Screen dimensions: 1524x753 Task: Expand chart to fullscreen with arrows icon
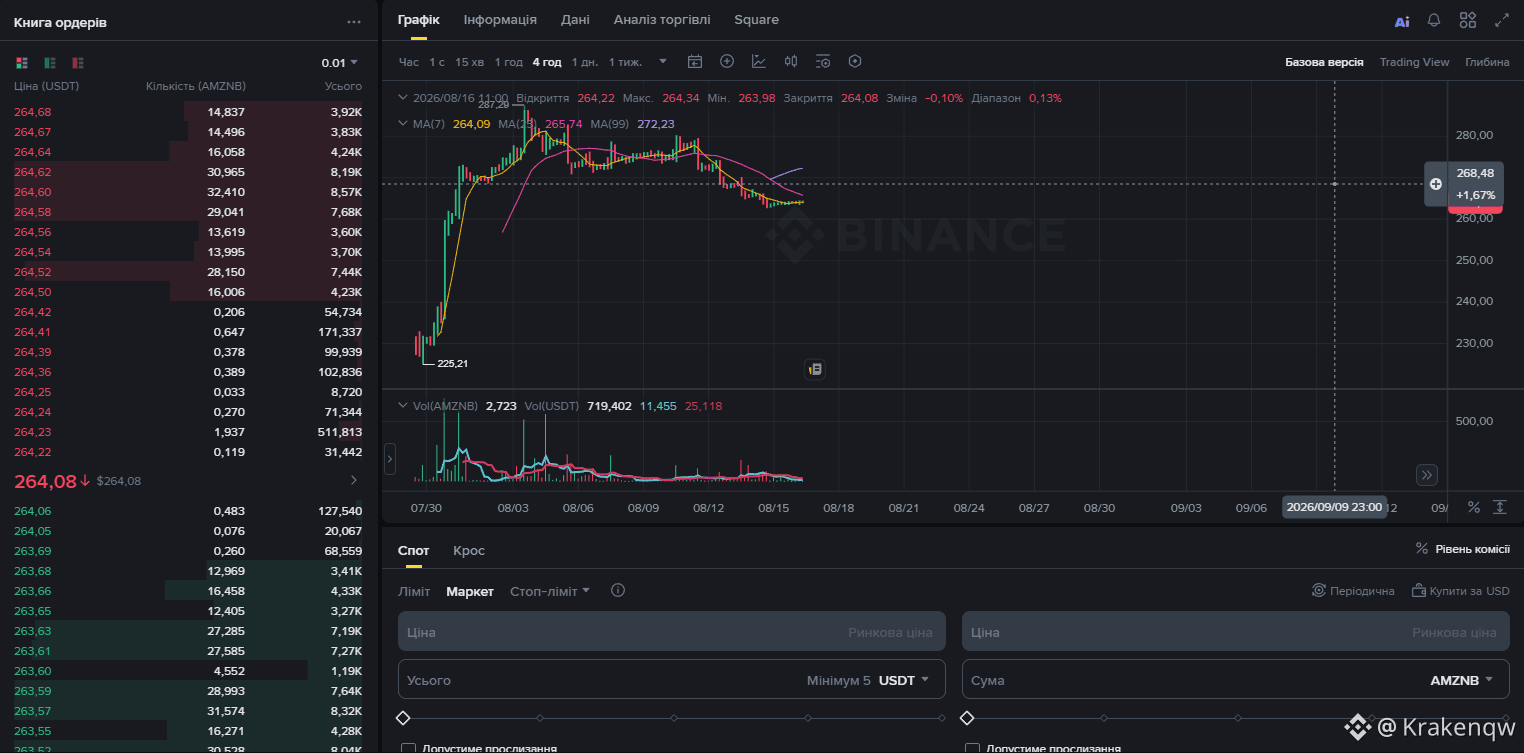click(x=1502, y=20)
